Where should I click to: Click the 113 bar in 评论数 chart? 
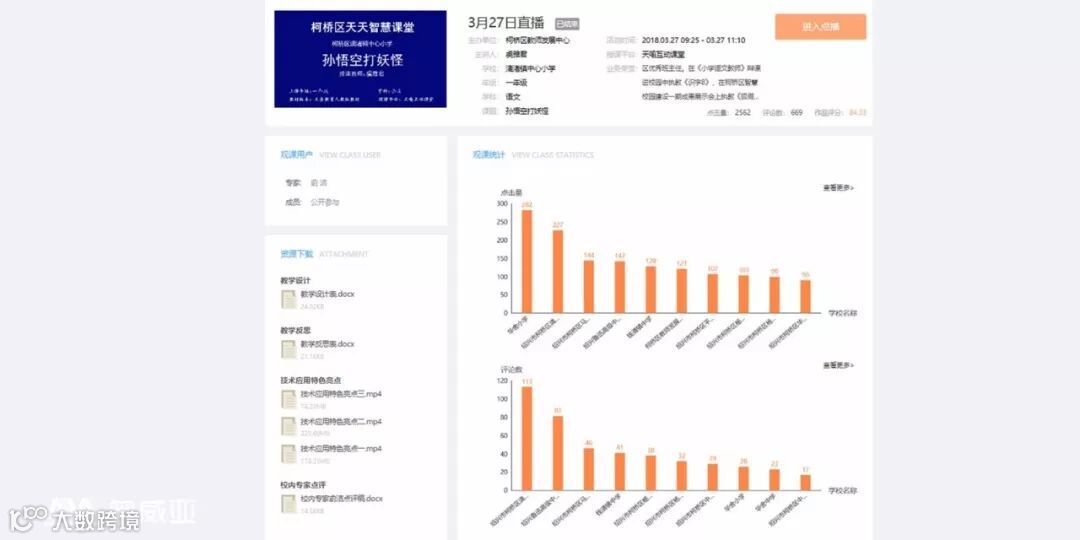(526, 438)
